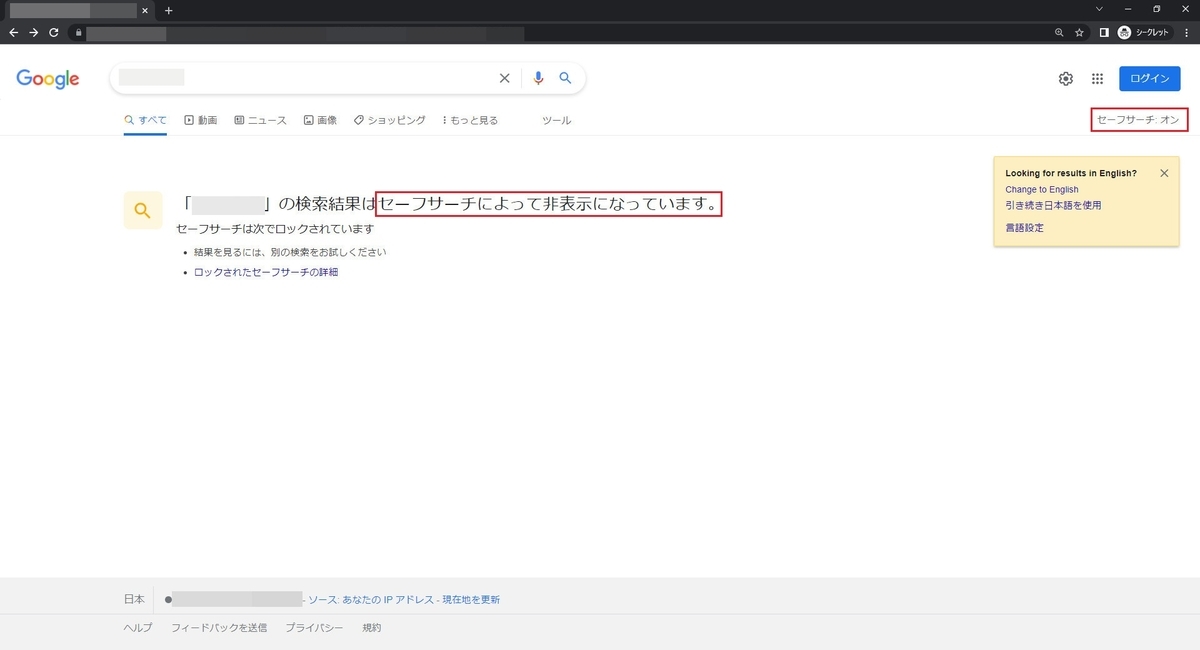Screen dimensions: 1200x650
Task: Toggle the browser side panel icon
Action: [1104, 32]
